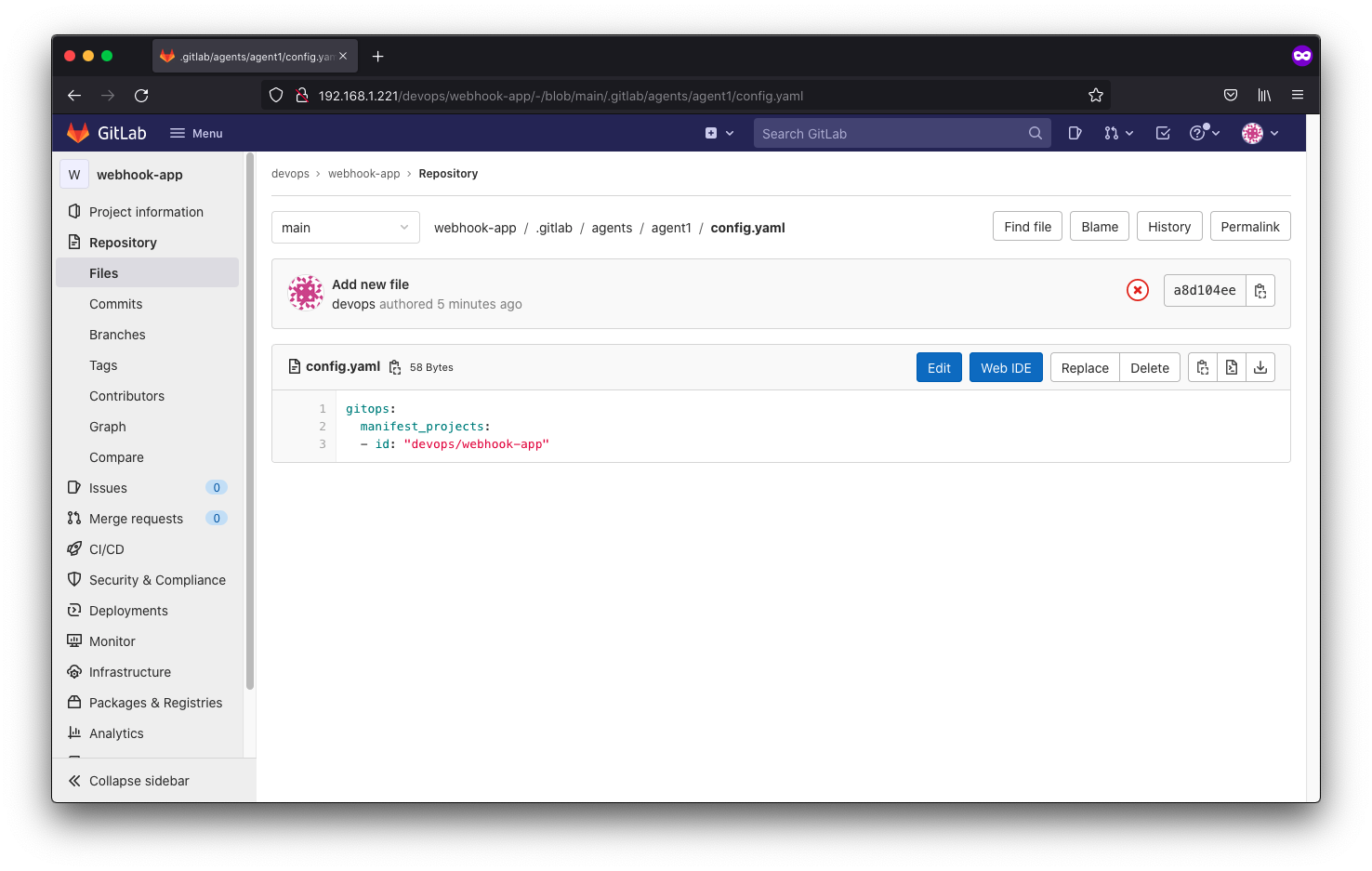This screenshot has width=1372, height=871.
Task: Copy file contents icon button
Action: click(x=1202, y=367)
